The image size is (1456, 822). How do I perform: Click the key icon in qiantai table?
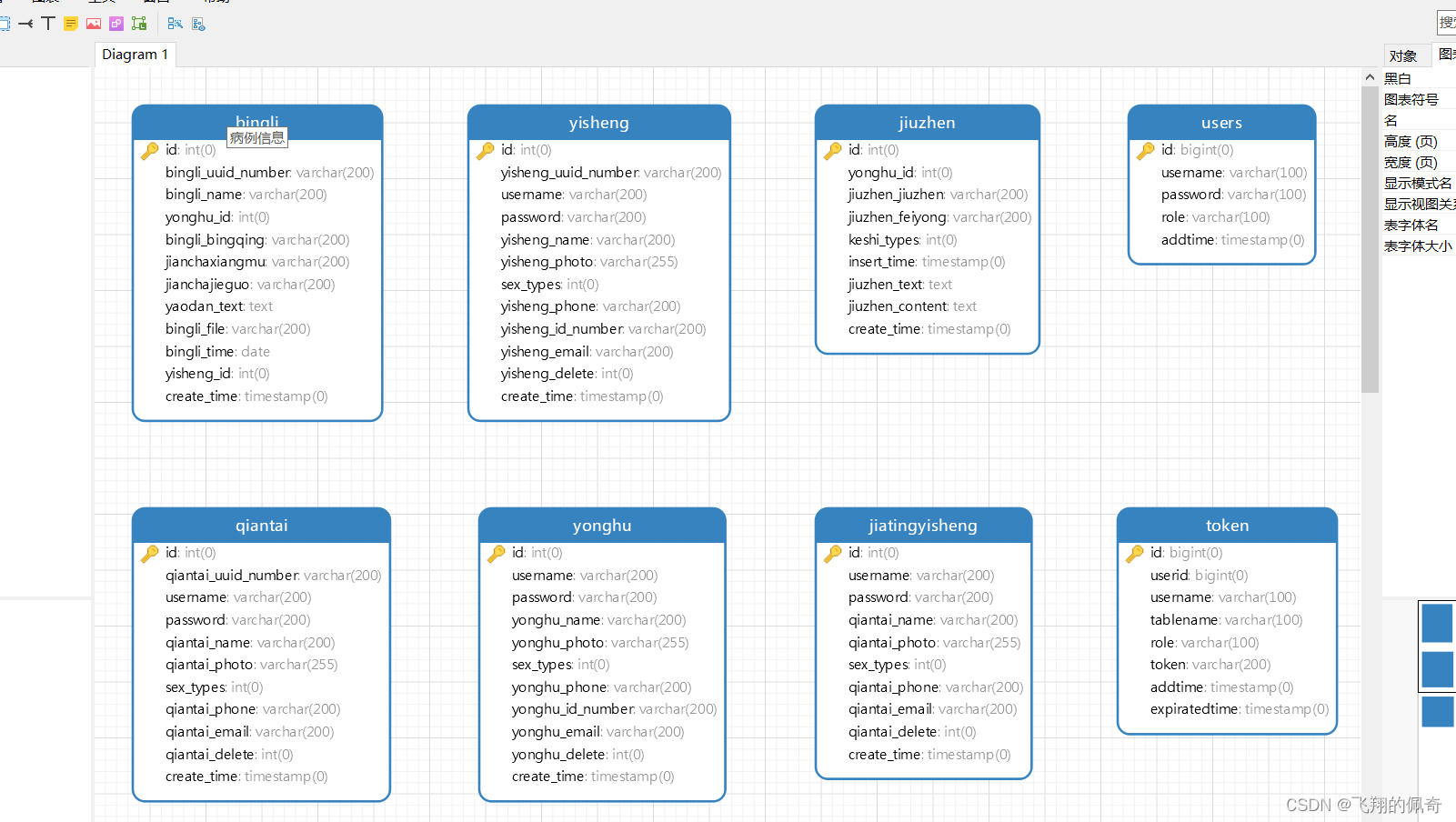(150, 553)
